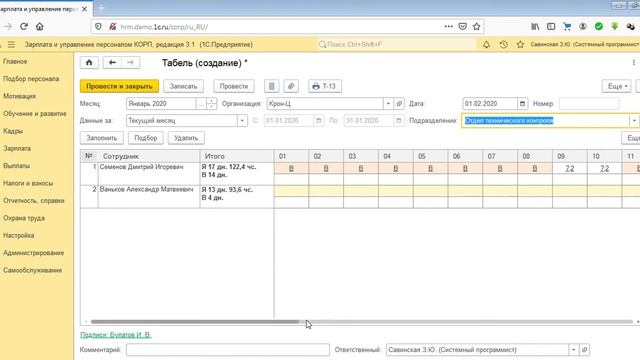Open Настройка section in sidebar
640x360 pixels.
click(19, 236)
